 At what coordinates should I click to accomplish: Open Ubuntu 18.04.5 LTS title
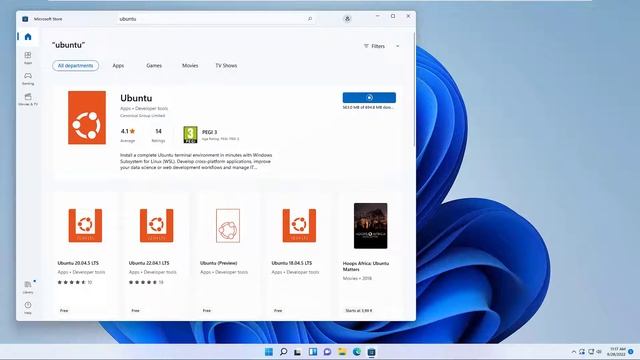[292, 263]
